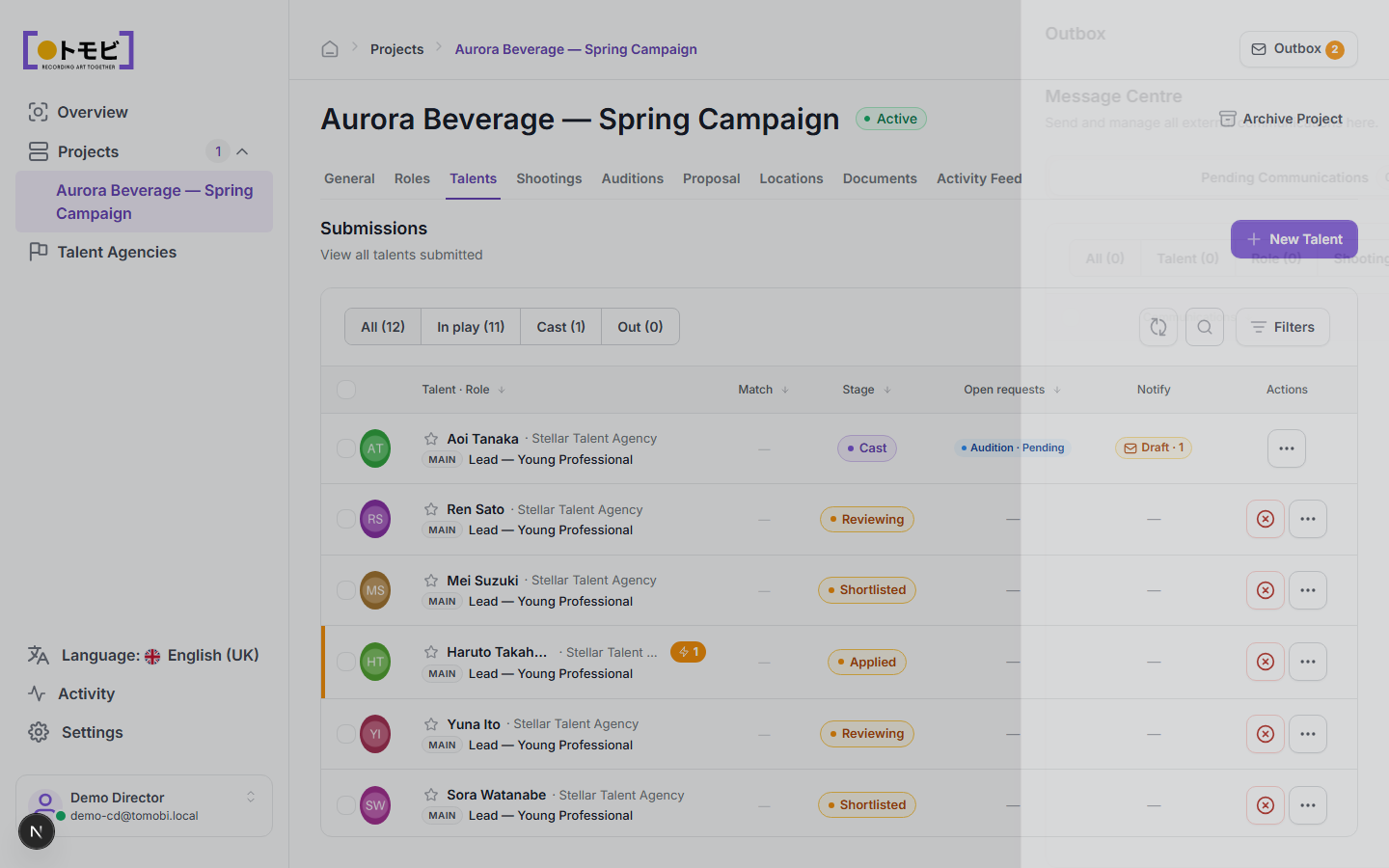Click Haruto Takahashi's orange alert badge
The height and width of the screenshot is (868, 1389).
pyautogui.click(x=688, y=652)
